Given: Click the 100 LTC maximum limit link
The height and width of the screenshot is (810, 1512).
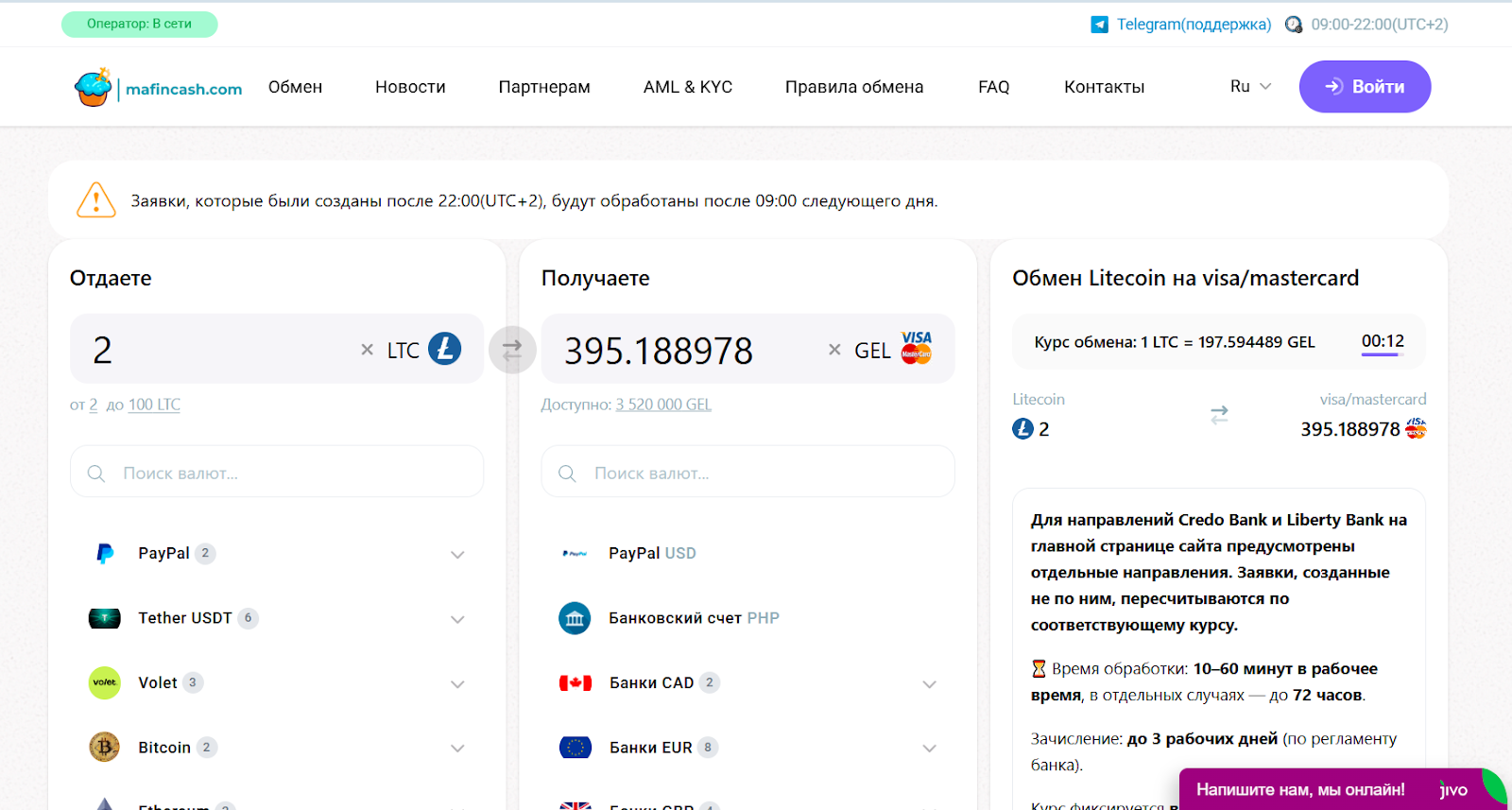Looking at the screenshot, I should (x=154, y=405).
